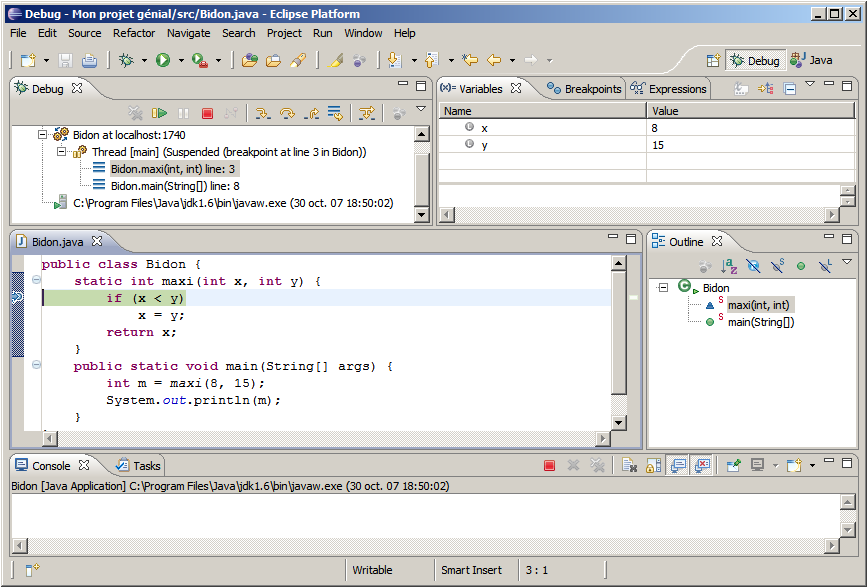The image size is (868, 588).
Task: Toggle Scroll Lock in Console toolbar
Action: [653, 466]
